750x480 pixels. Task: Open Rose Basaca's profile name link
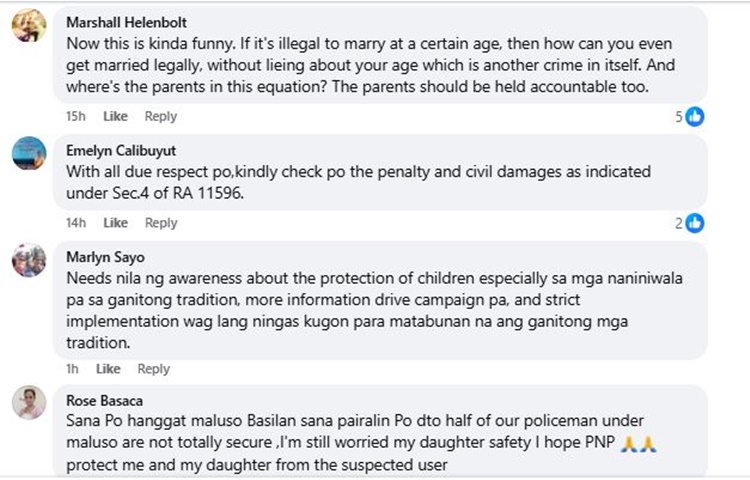[x=98, y=401]
